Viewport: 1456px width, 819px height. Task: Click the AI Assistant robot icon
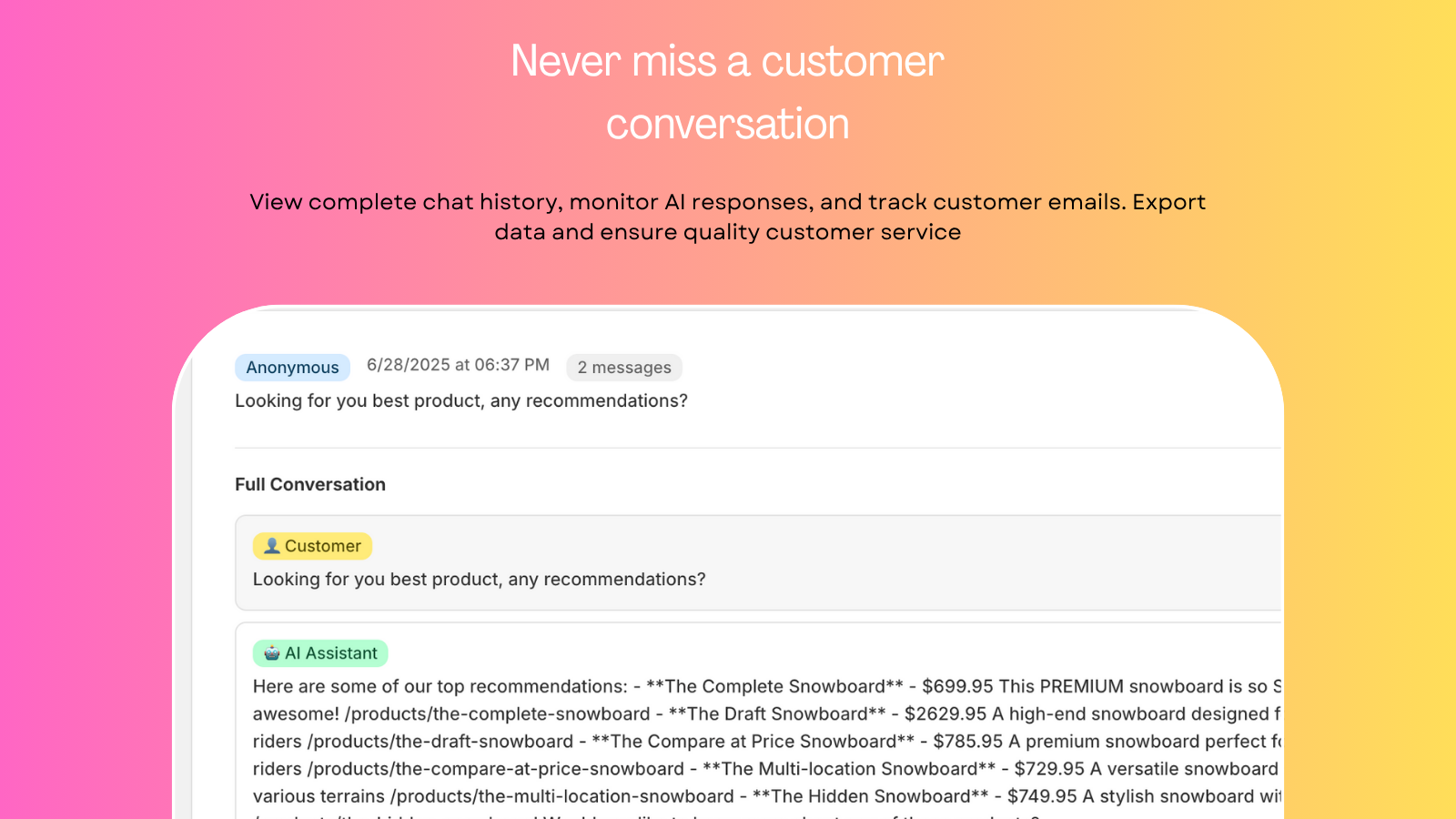pos(271,653)
